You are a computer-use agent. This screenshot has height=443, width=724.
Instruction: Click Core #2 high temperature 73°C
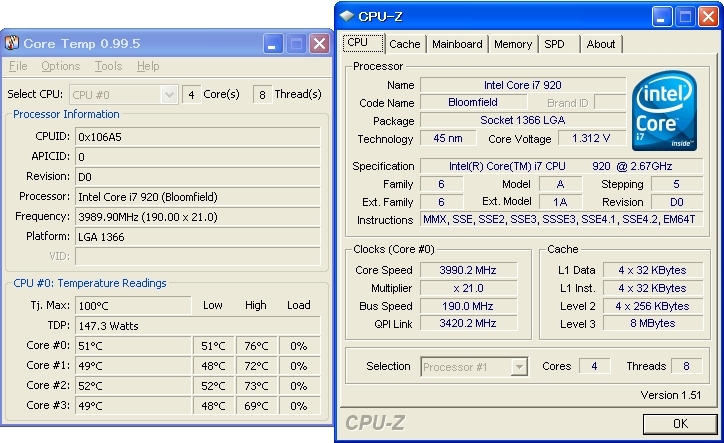[256, 386]
